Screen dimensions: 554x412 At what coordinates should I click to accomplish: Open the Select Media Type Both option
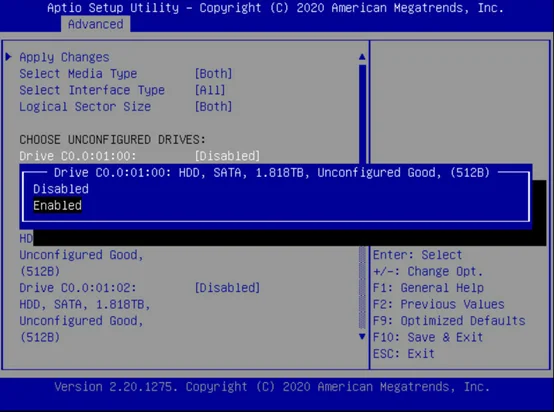tap(213, 73)
